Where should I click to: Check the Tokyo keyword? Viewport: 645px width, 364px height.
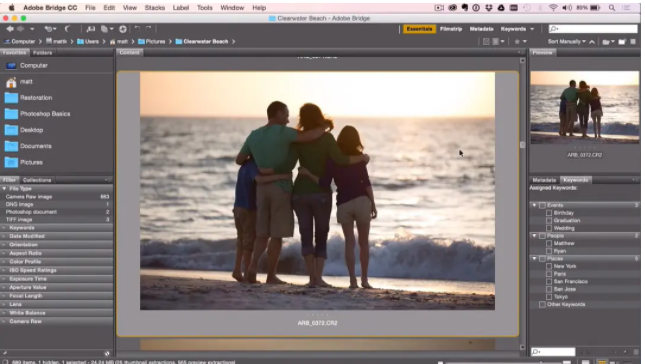(549, 297)
